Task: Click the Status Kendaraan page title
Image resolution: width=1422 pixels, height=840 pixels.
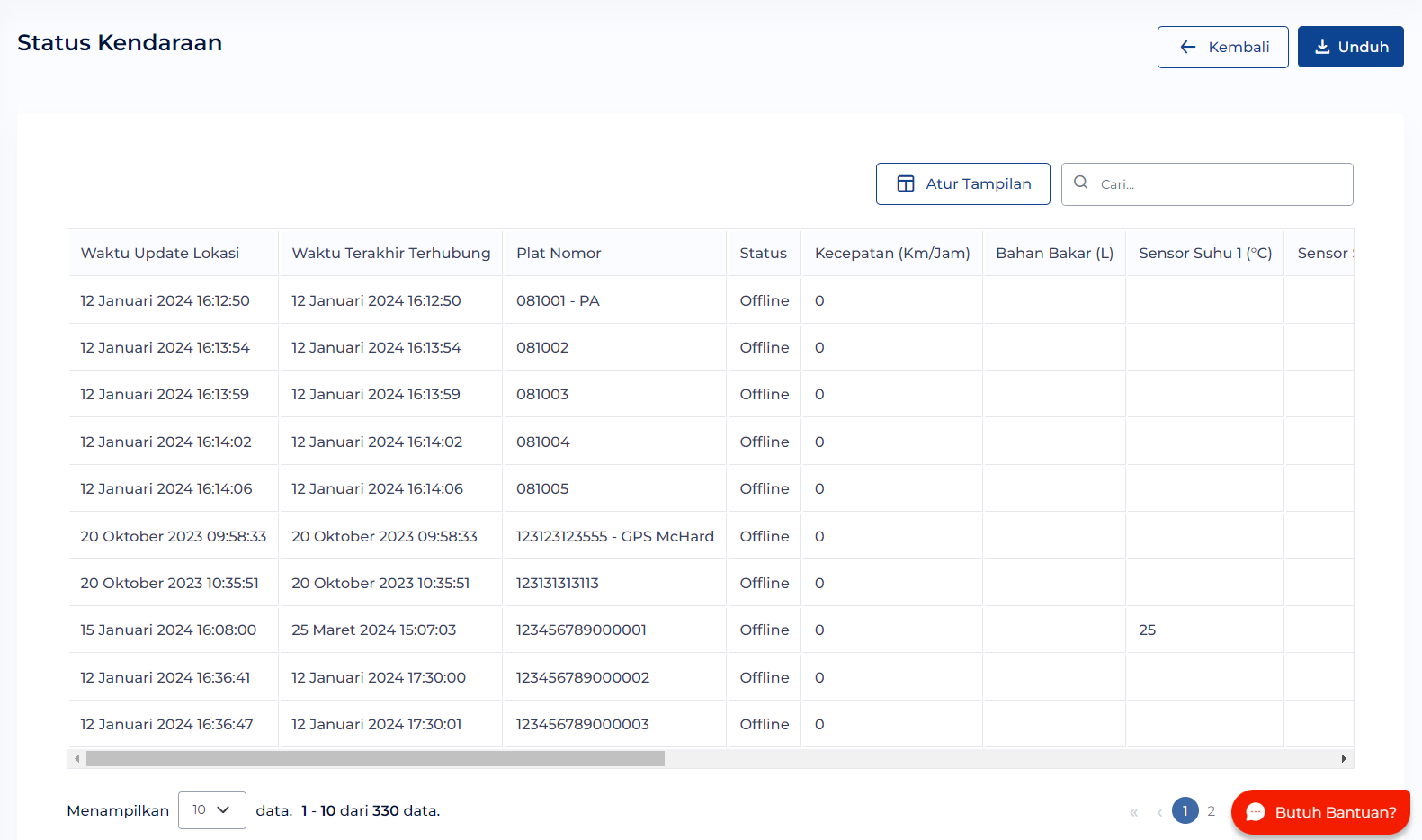Action: pos(120,43)
